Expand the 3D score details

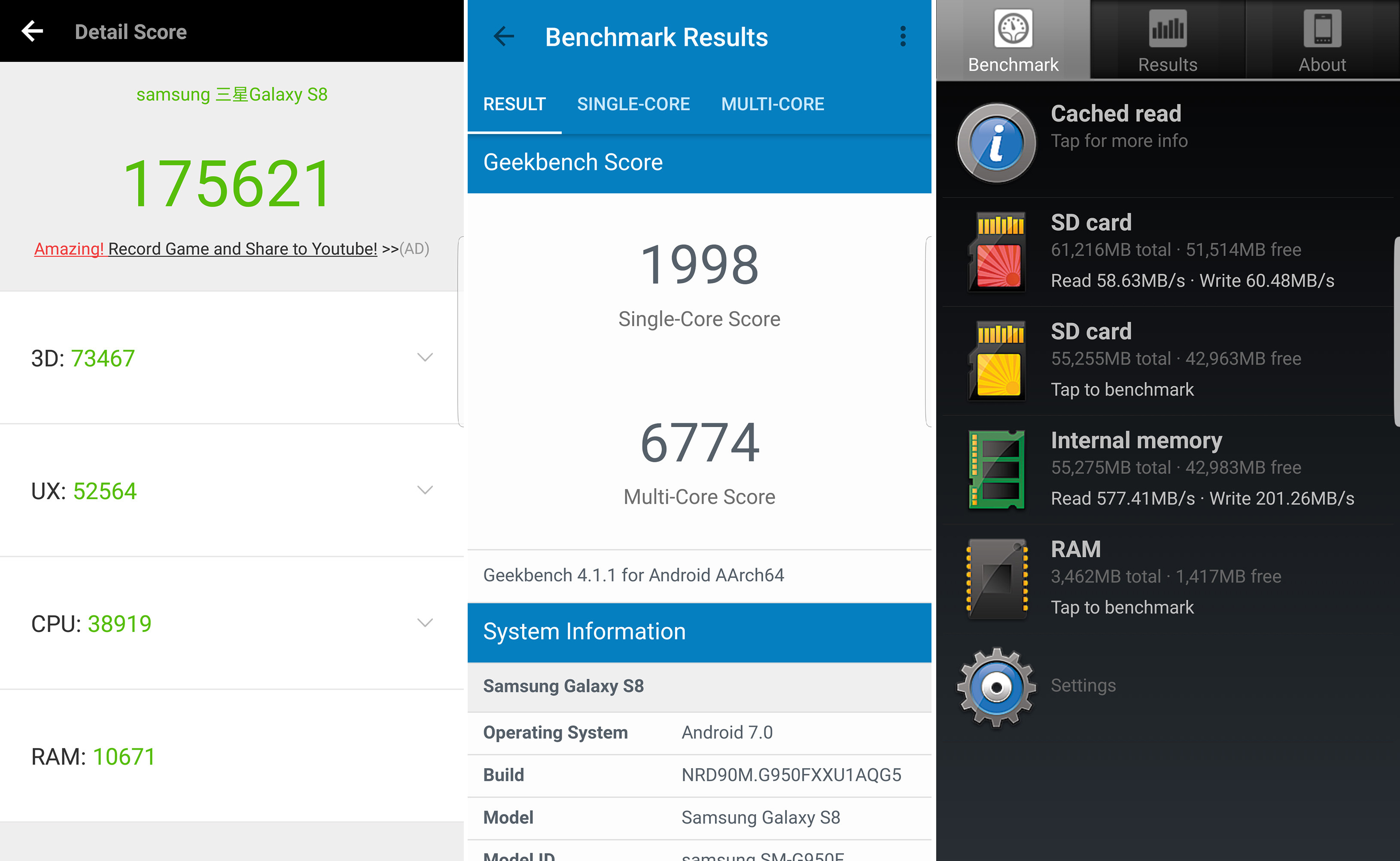click(x=425, y=357)
